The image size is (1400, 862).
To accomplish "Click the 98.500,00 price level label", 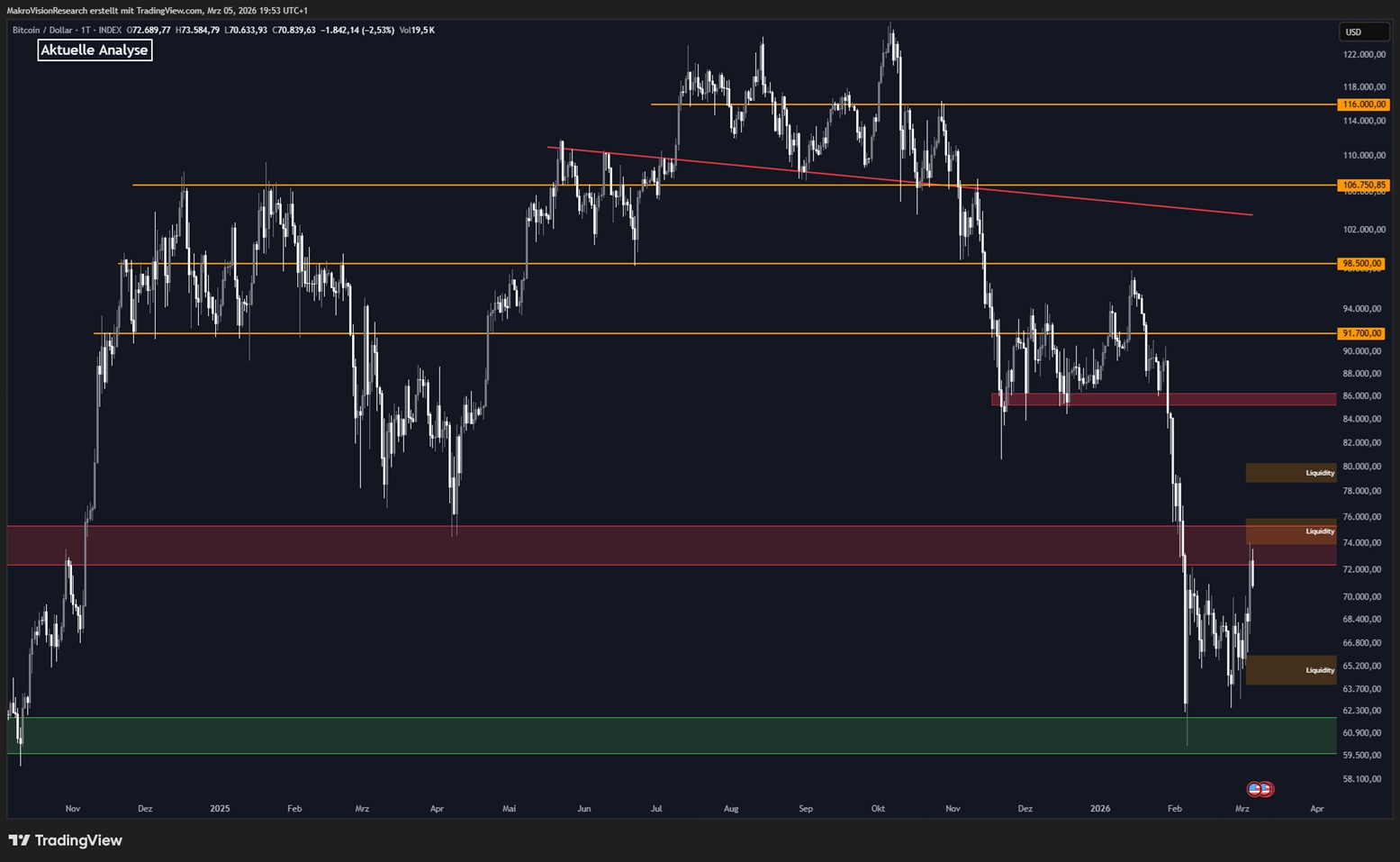I will pos(1363,264).
